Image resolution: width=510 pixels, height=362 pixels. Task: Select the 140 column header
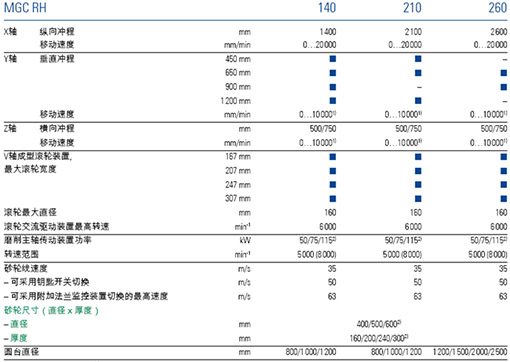[x=327, y=8]
